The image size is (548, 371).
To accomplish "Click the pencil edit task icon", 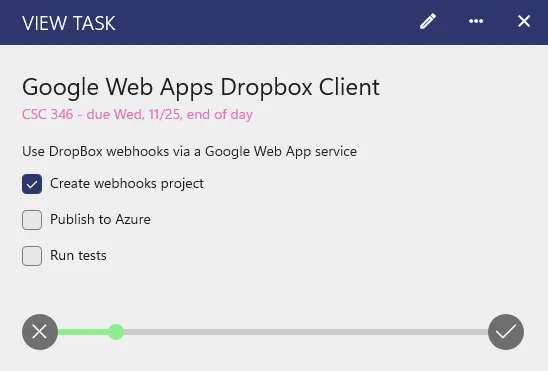I will [x=428, y=22].
